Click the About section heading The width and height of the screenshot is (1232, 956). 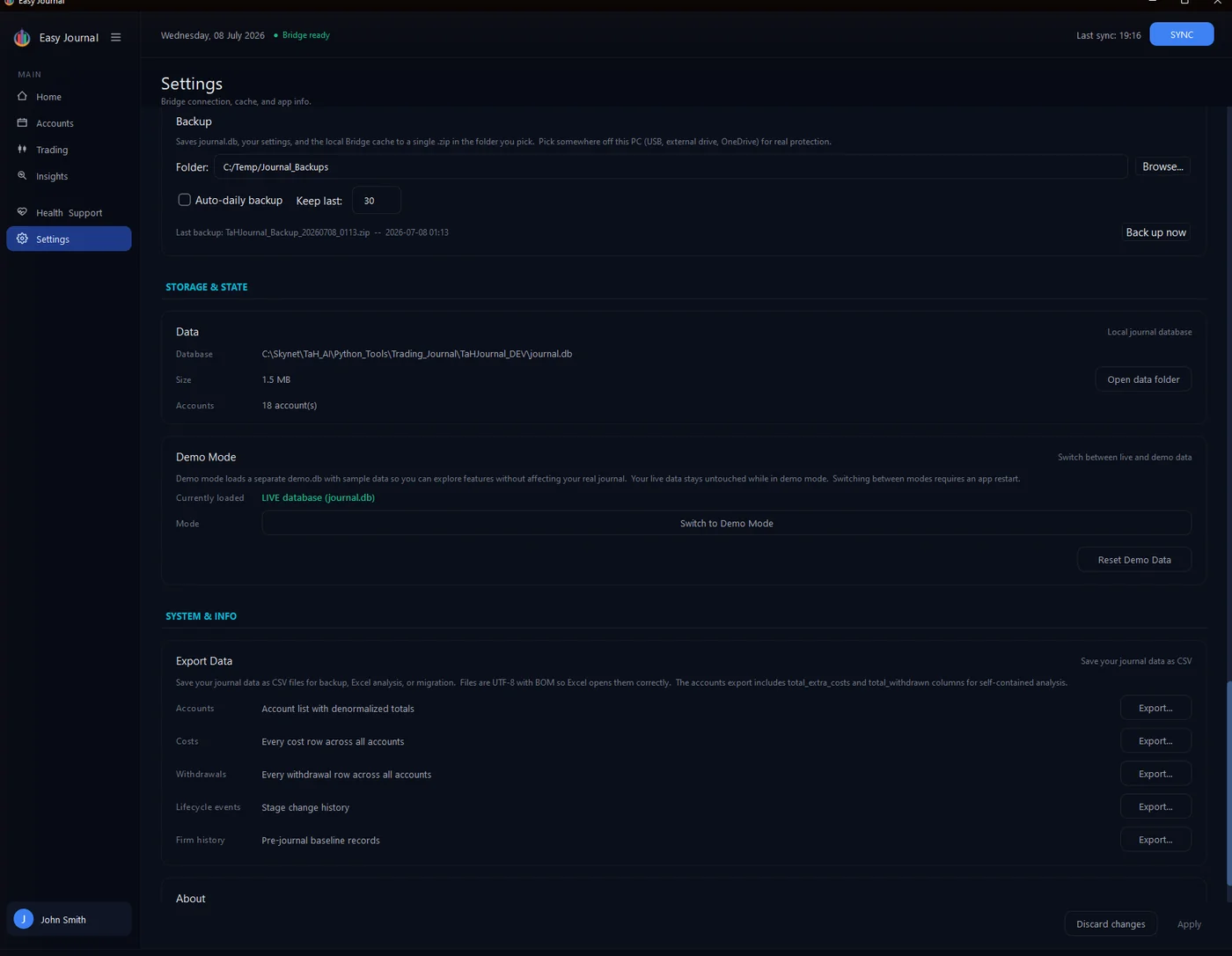tap(191, 899)
